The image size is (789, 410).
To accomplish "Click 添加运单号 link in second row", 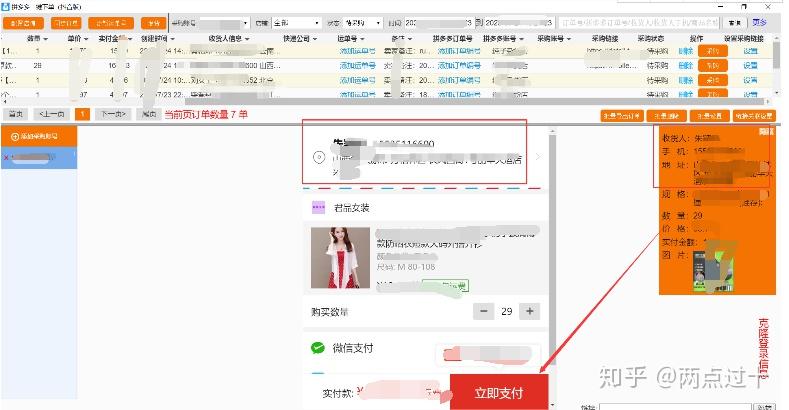I will point(357,65).
